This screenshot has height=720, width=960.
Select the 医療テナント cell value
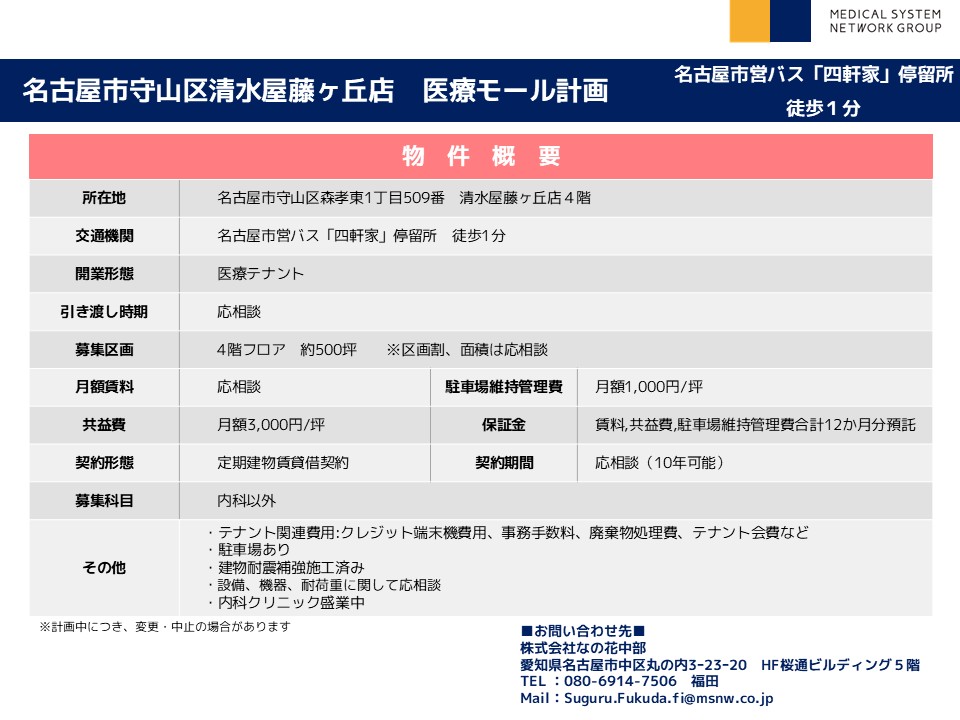coord(261,274)
